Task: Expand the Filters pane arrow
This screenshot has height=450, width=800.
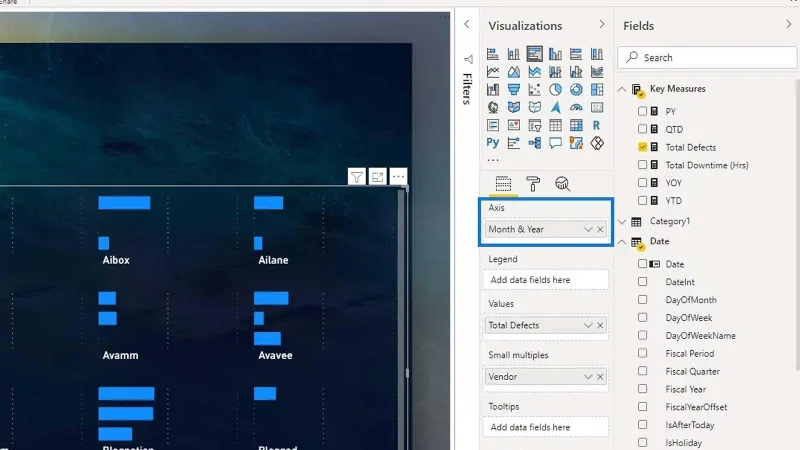Action: (x=467, y=24)
